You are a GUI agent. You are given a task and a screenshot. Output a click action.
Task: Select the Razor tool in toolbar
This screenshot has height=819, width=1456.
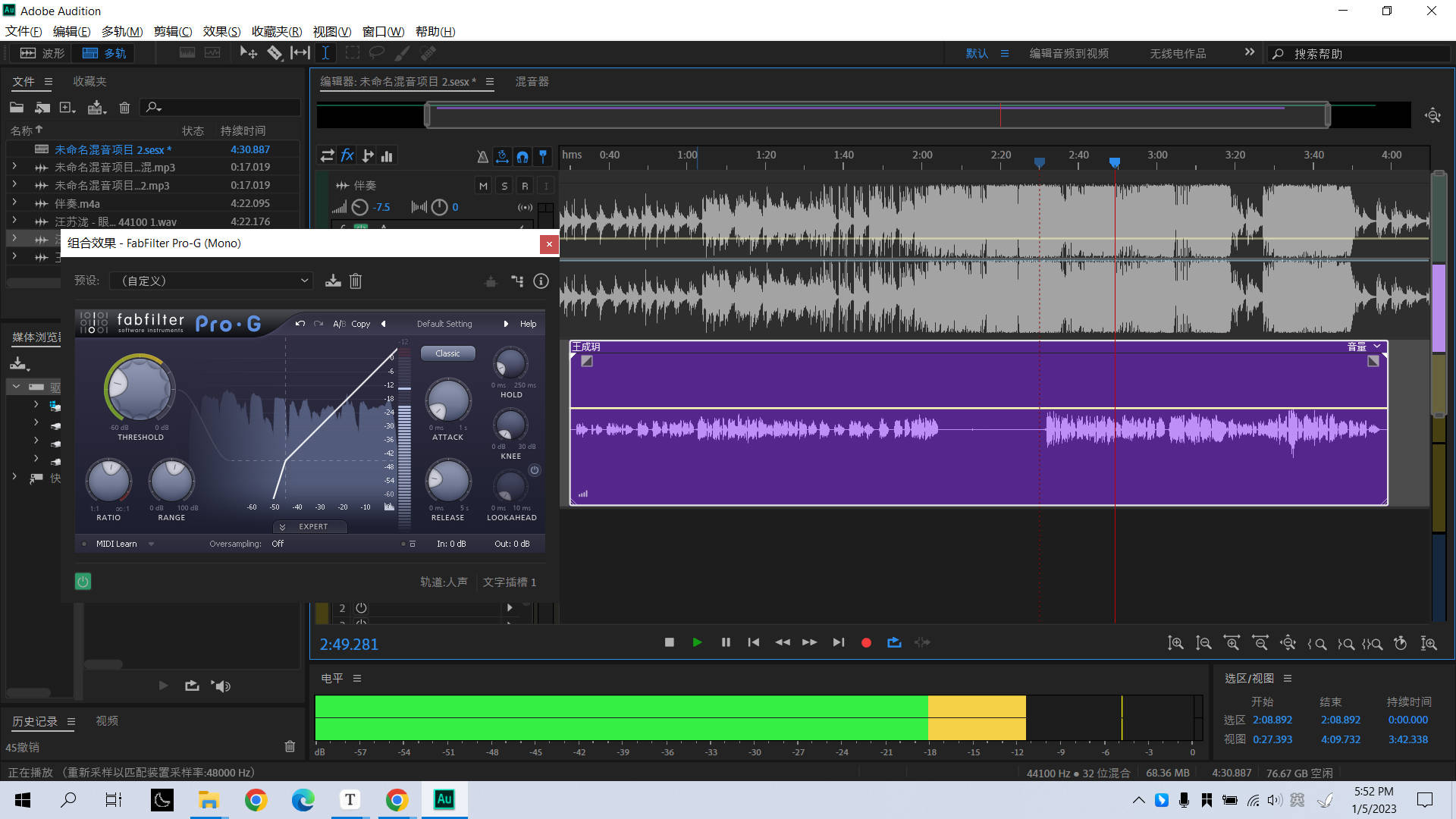[x=275, y=53]
